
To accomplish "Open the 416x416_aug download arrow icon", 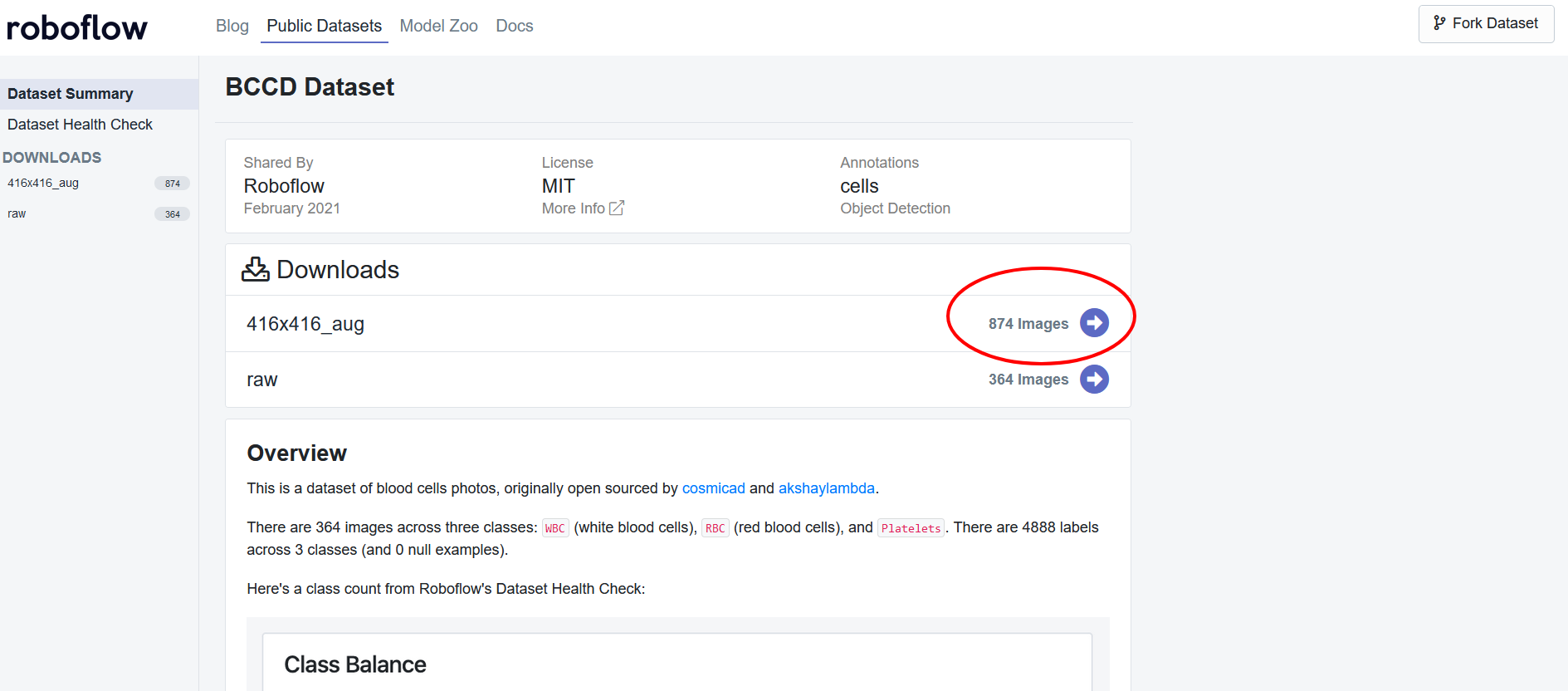I will click(x=1094, y=323).
